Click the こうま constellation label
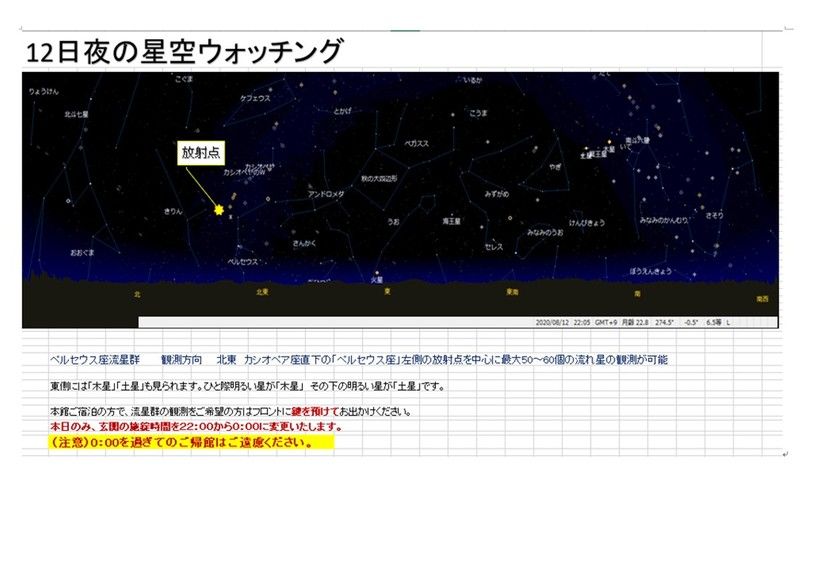Image resolution: width=815 pixels, height=576 pixels. pos(479,113)
